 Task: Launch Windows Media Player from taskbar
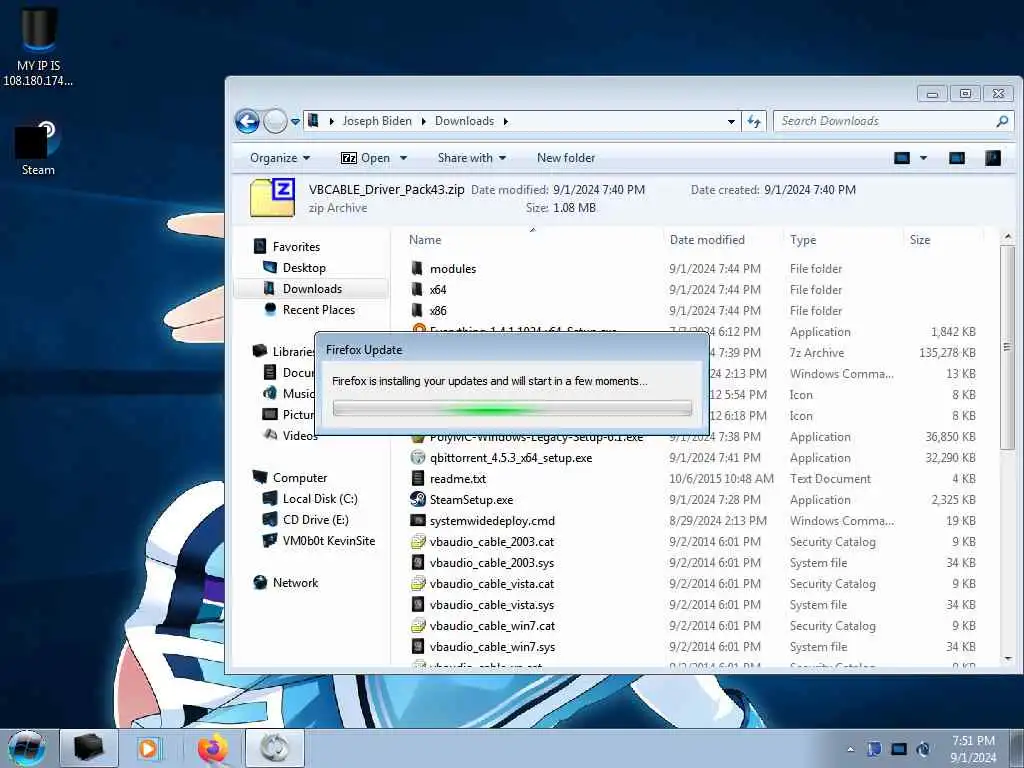149,748
